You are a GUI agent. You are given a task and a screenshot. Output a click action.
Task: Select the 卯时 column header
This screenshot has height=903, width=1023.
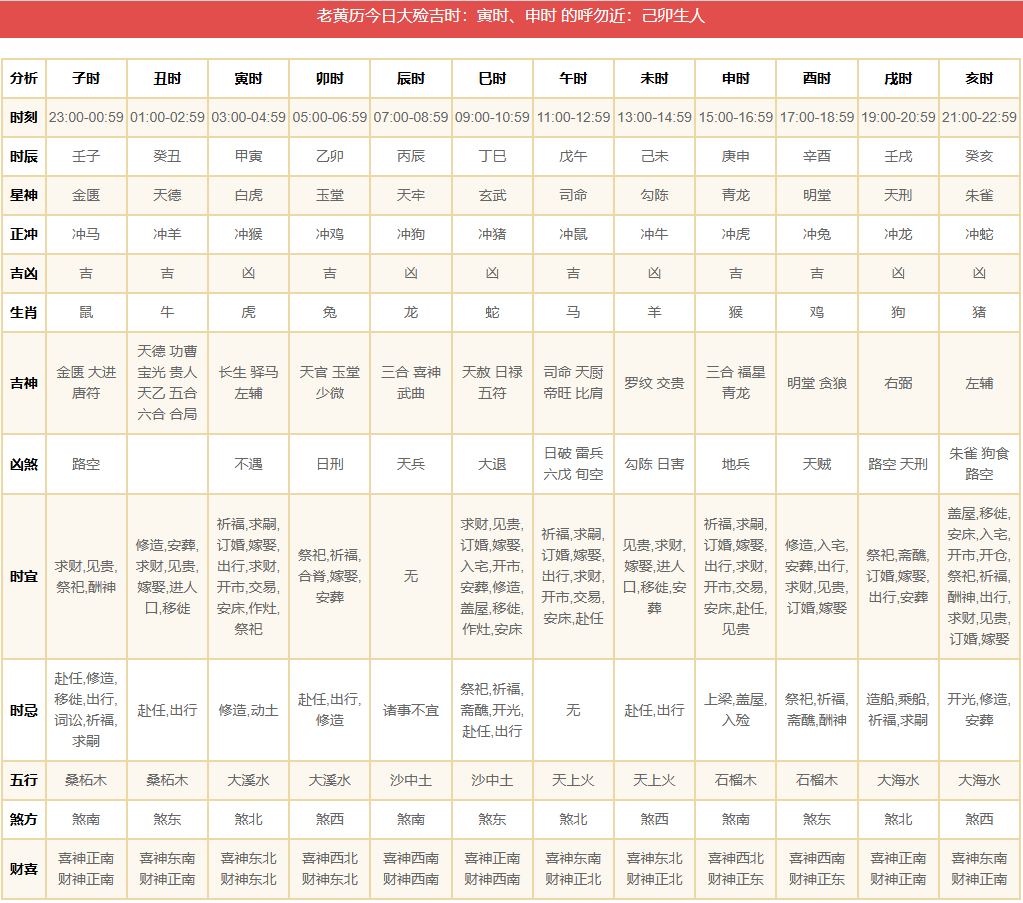tap(329, 78)
